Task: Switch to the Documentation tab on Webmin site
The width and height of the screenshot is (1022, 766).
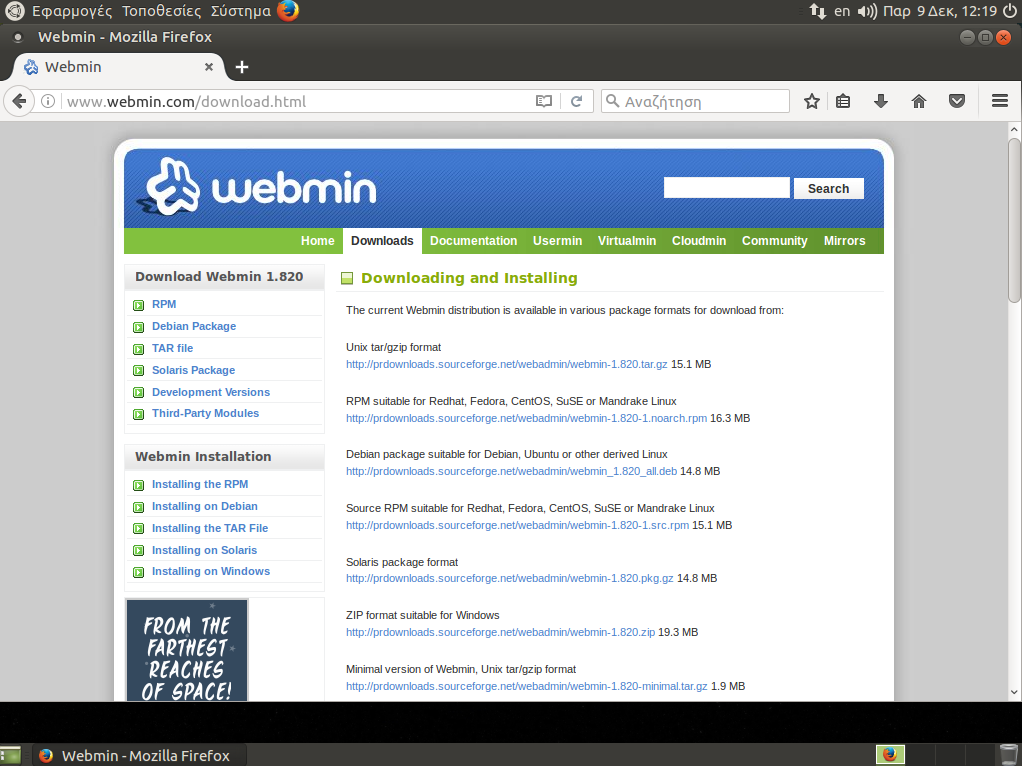Action: coord(473,241)
